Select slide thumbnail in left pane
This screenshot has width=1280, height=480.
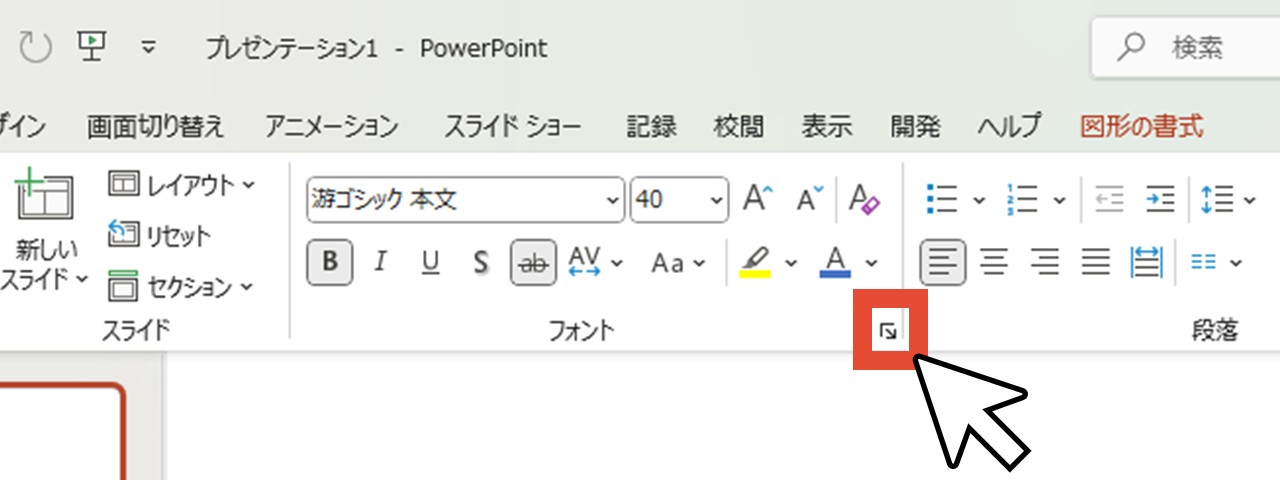click(64, 430)
